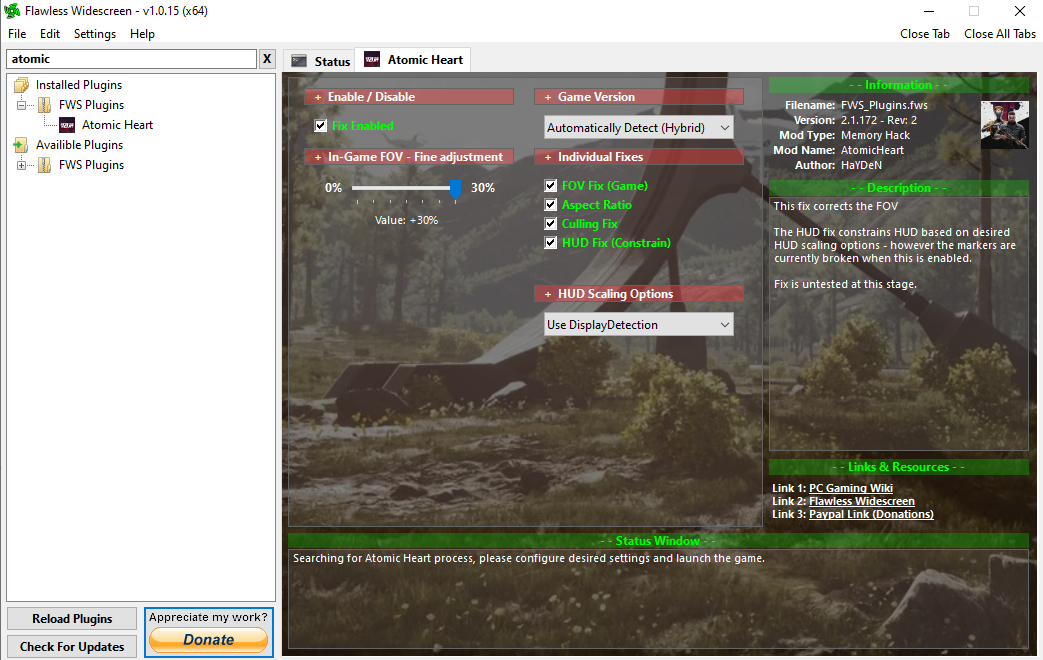Click the In-Game FOV slider handle
The width and height of the screenshot is (1043, 660).
pos(456,189)
